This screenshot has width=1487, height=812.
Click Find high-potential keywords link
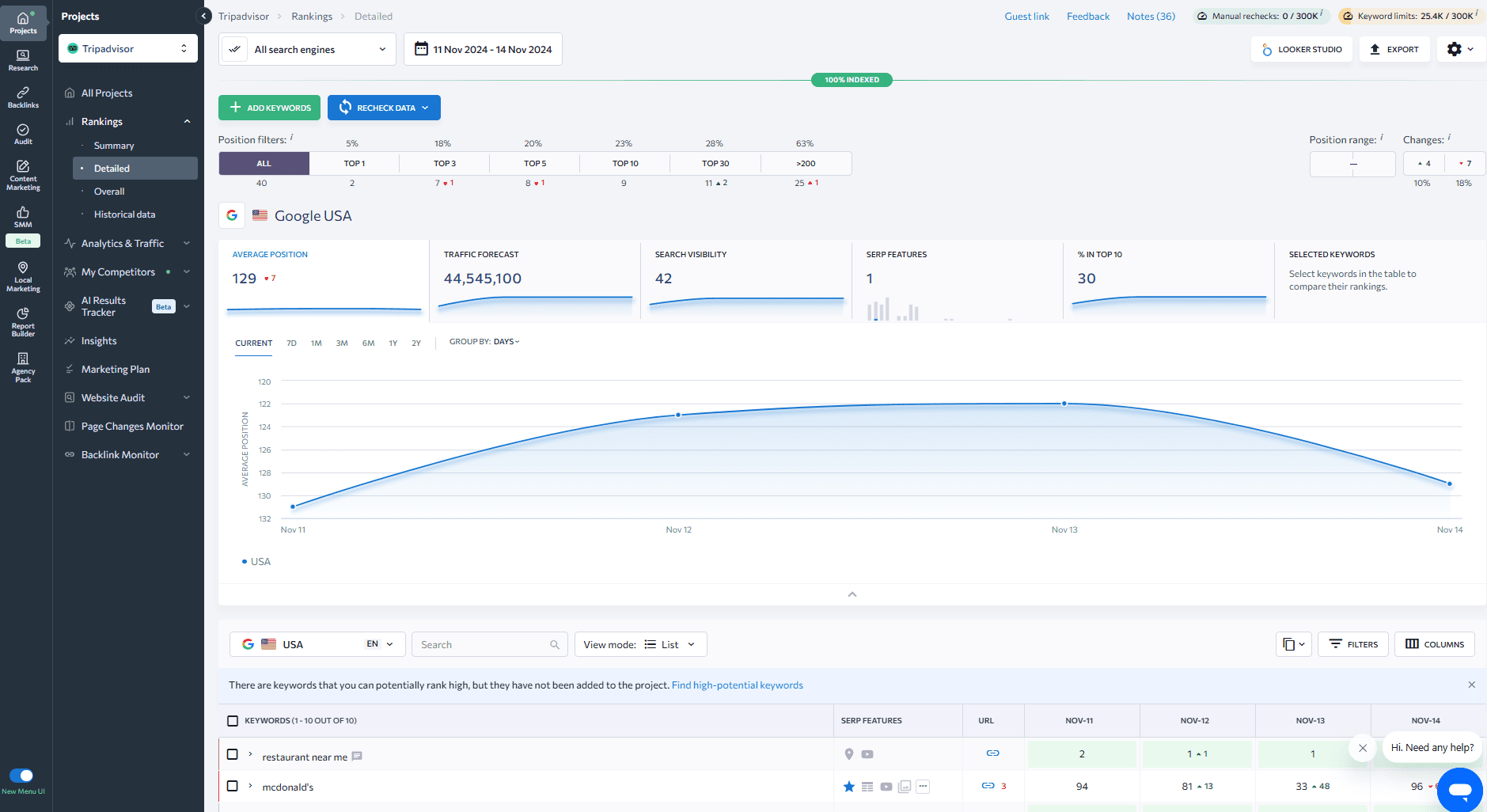point(737,685)
